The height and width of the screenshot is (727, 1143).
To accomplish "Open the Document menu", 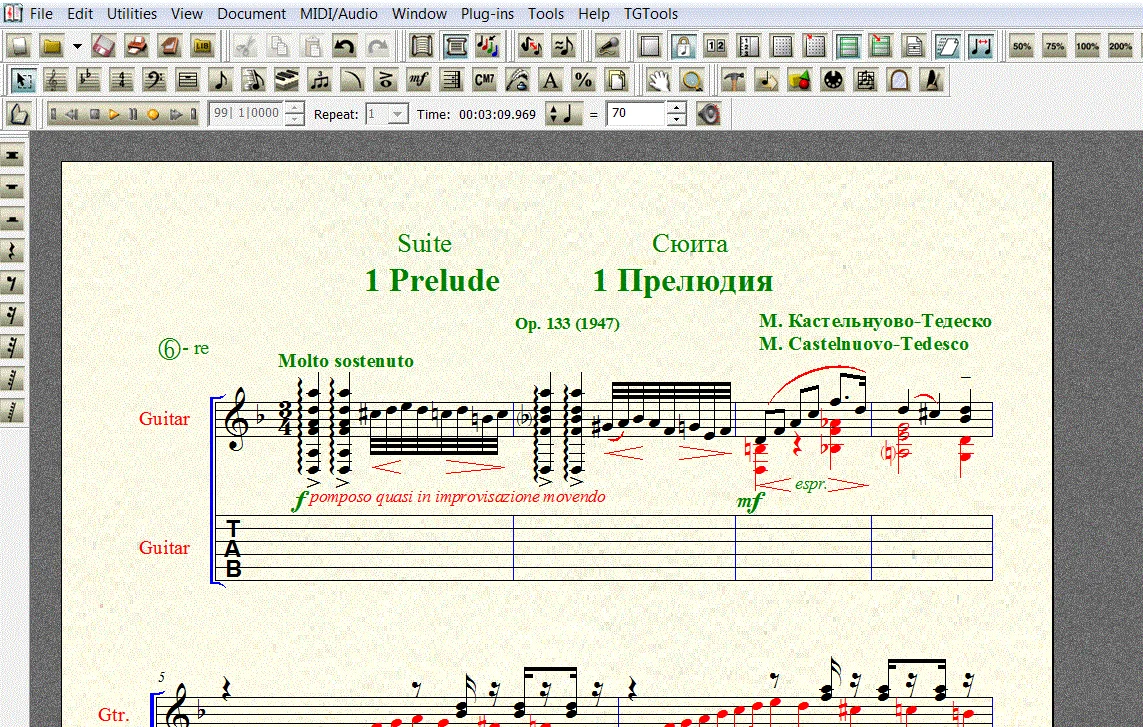I will point(251,14).
